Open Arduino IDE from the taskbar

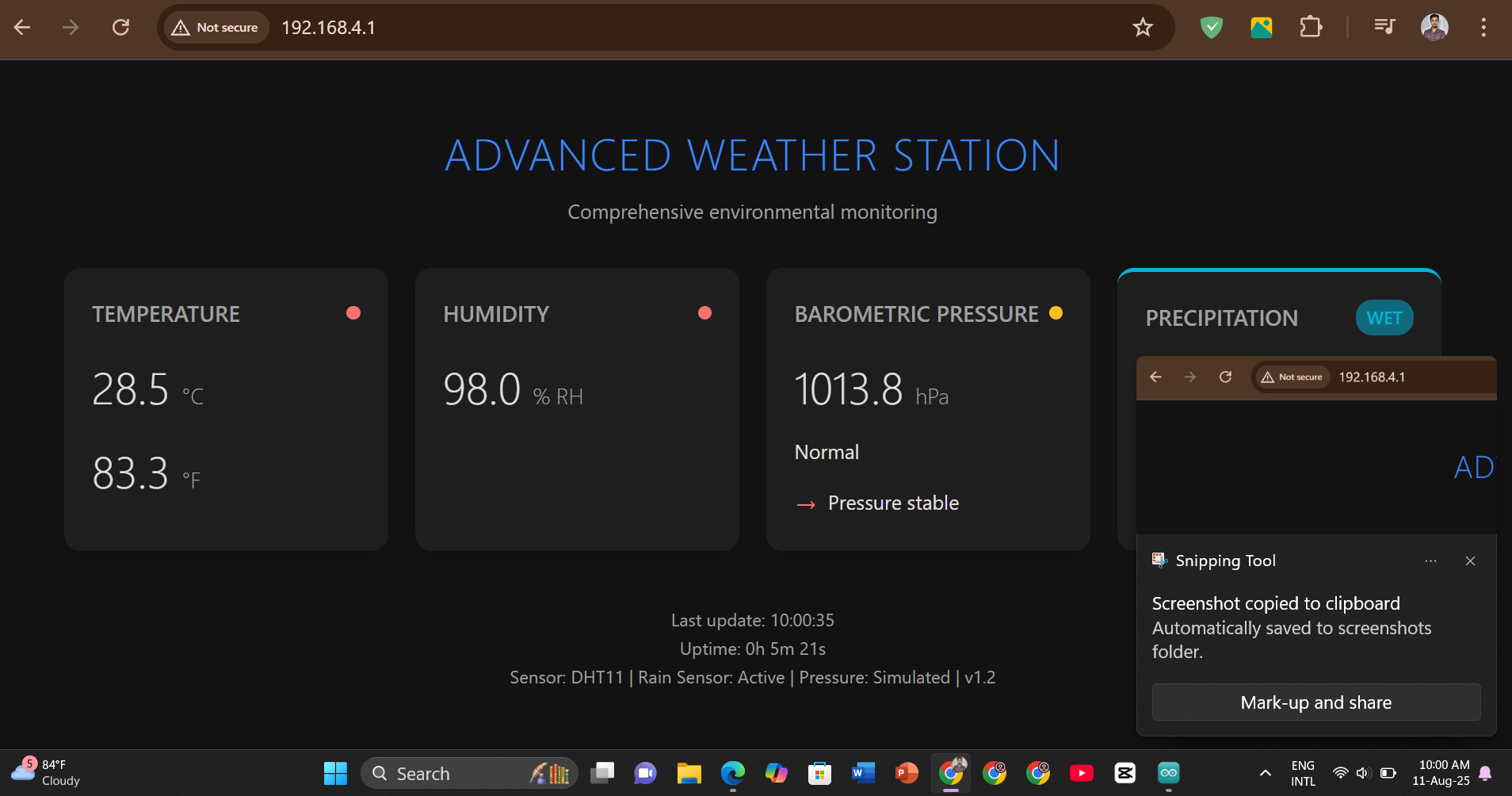click(x=1169, y=773)
